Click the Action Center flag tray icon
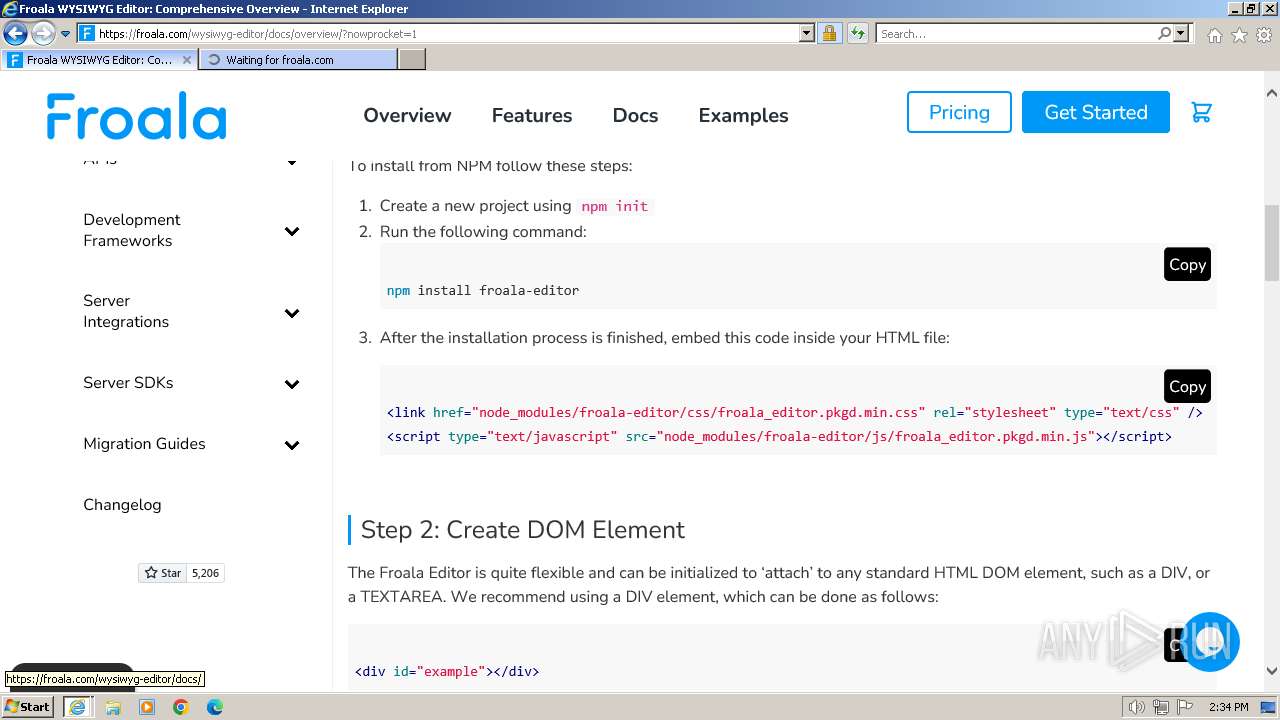Viewport: 1280px width, 720px height. (x=1185, y=707)
